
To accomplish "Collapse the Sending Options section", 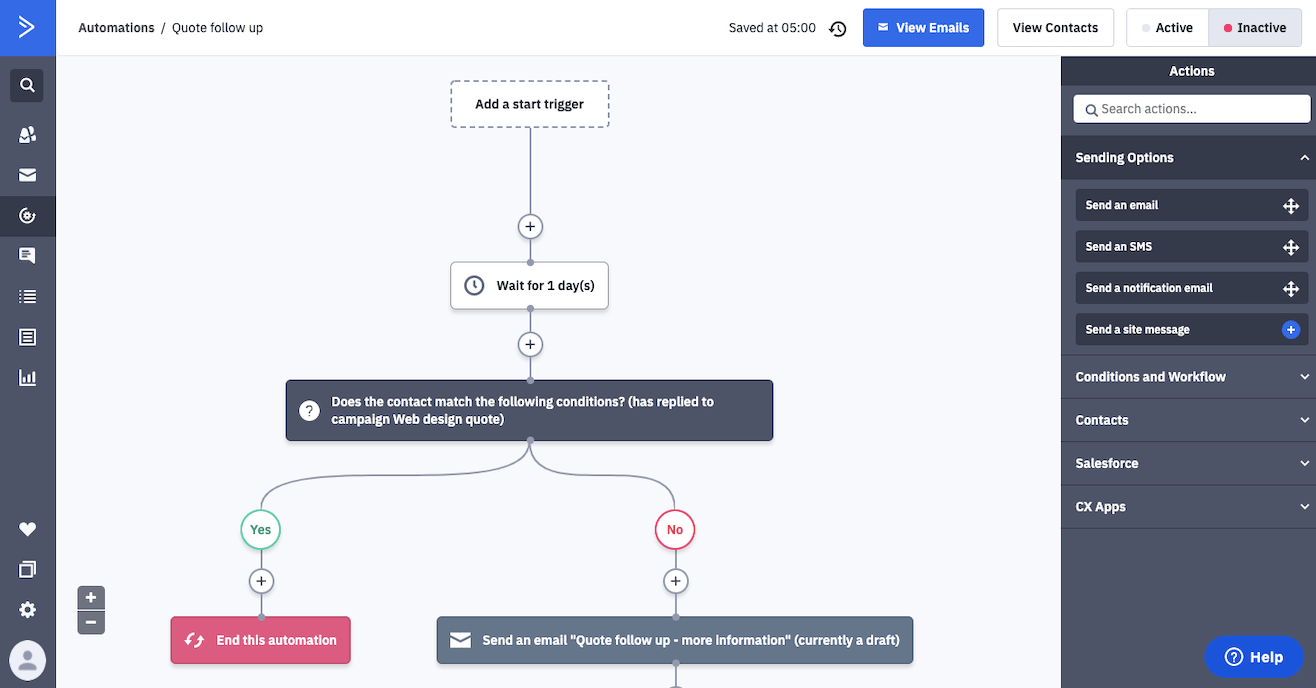I will click(x=1303, y=157).
